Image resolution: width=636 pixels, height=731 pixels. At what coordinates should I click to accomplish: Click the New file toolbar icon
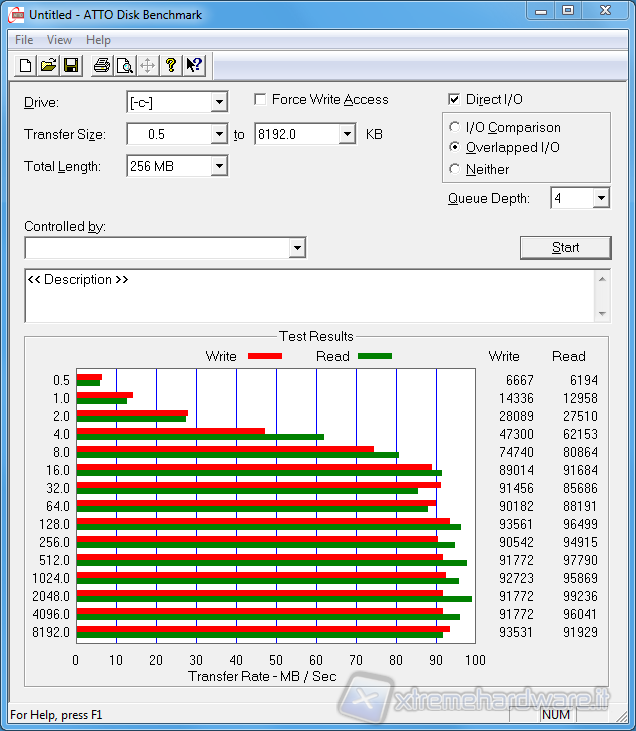26,66
